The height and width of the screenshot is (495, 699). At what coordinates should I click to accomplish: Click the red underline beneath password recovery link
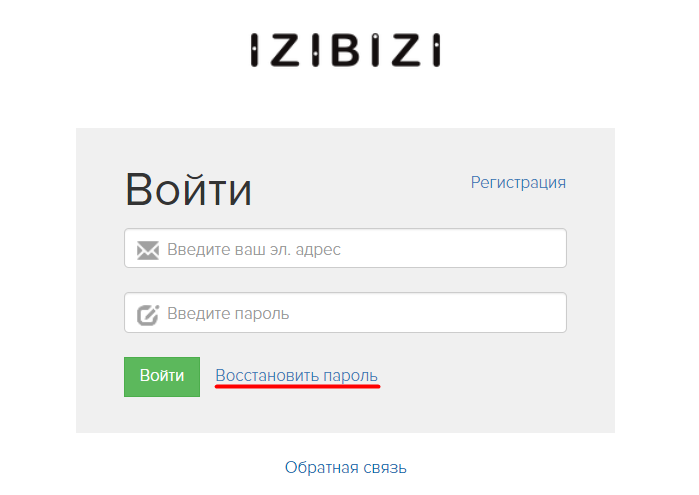297,386
